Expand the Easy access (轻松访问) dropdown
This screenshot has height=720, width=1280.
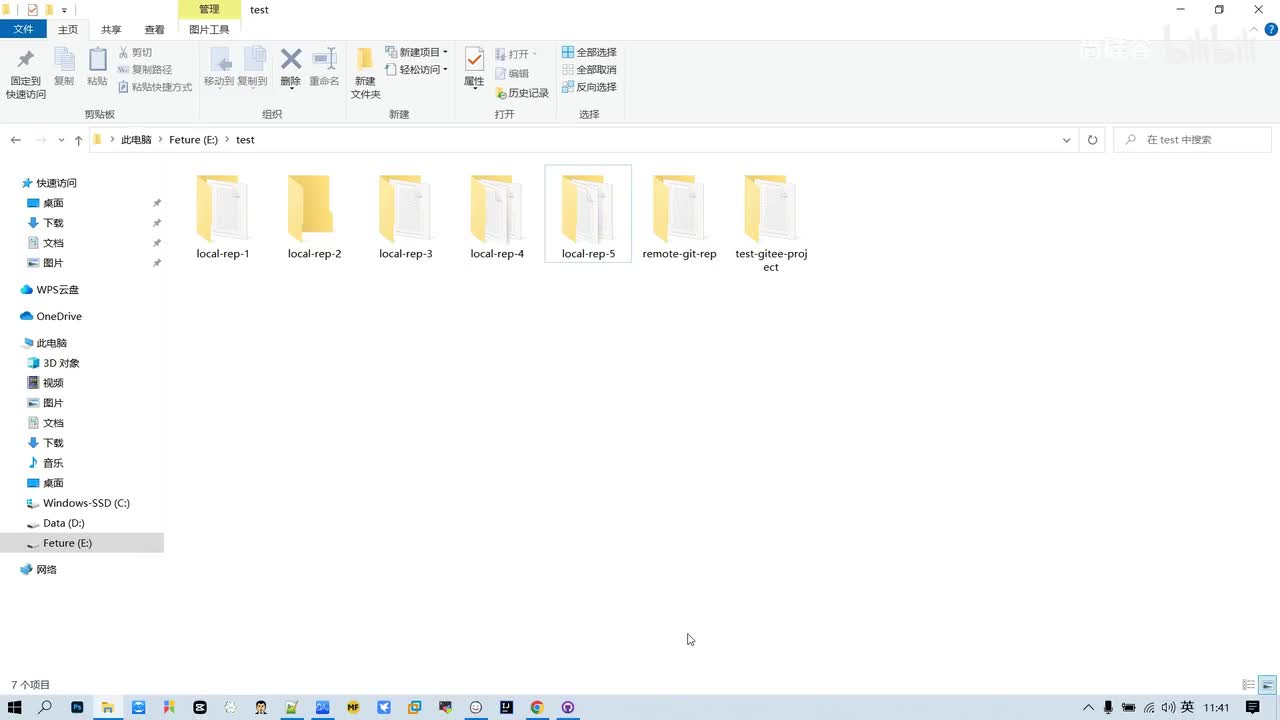pyautogui.click(x=417, y=70)
